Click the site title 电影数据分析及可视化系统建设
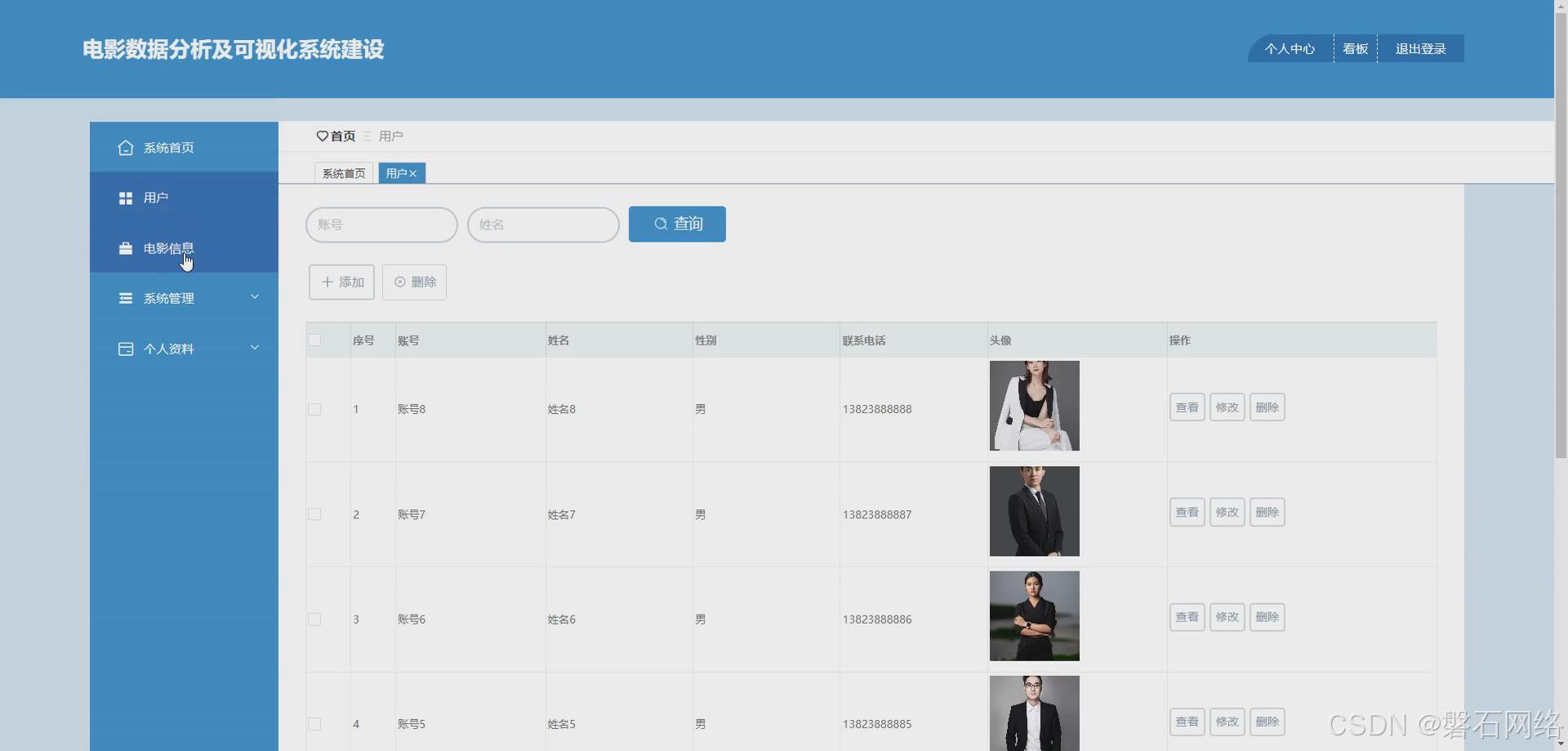1568x751 pixels. [234, 50]
